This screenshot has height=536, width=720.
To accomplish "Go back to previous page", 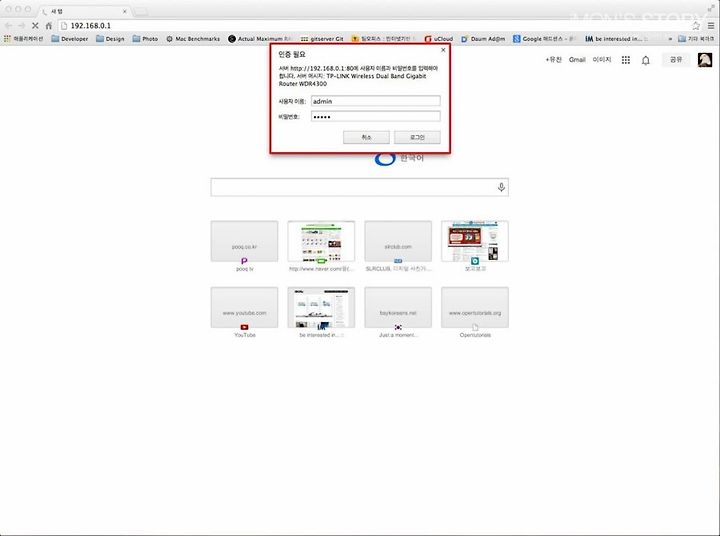I will click(8, 26).
